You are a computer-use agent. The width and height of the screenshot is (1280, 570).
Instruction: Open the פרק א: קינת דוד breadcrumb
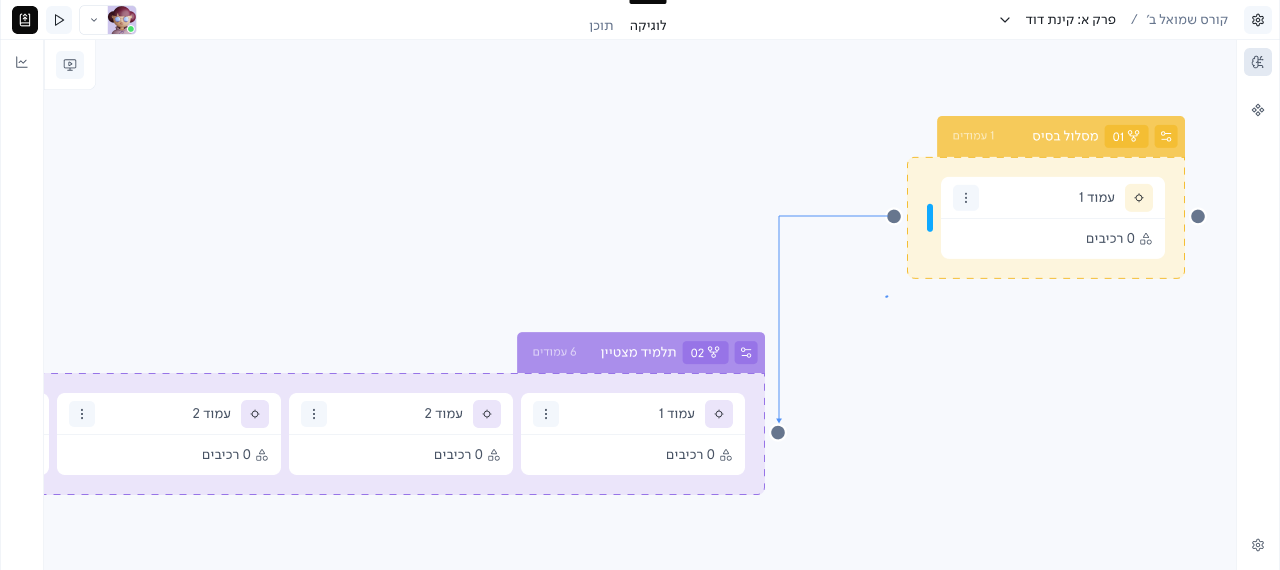tap(1070, 20)
